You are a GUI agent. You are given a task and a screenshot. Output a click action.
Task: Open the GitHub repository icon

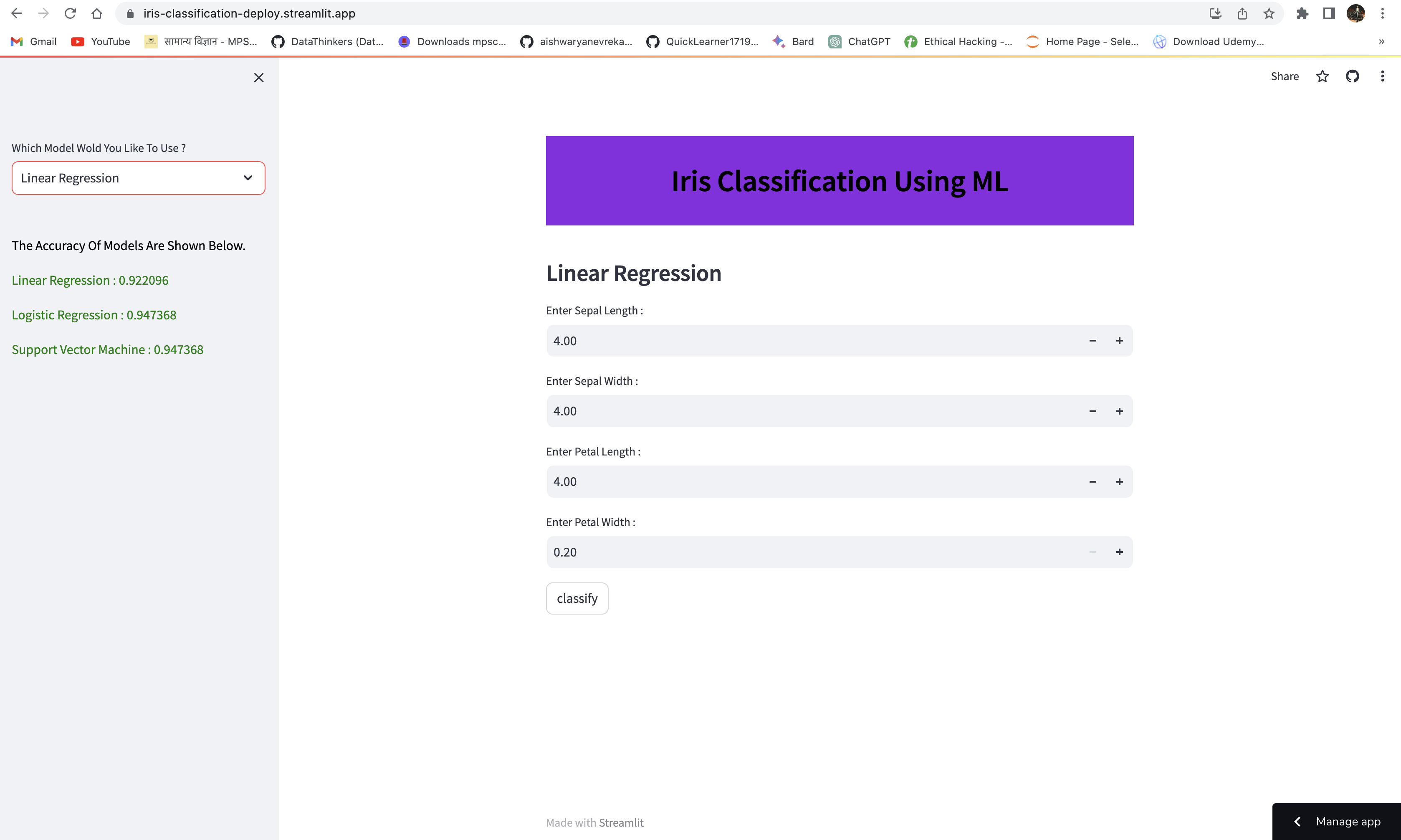click(1352, 76)
